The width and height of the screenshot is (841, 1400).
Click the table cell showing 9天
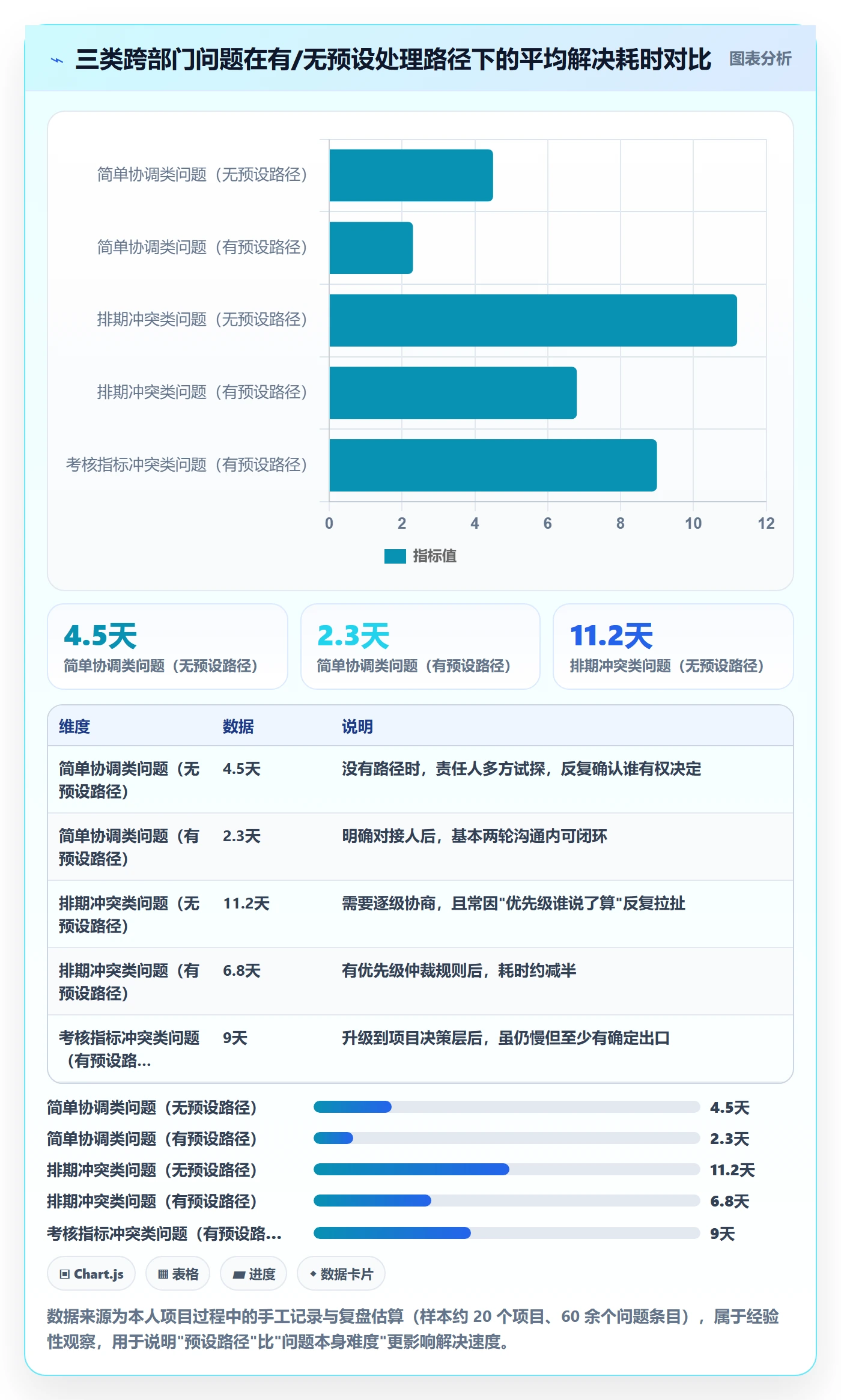coord(235,1038)
